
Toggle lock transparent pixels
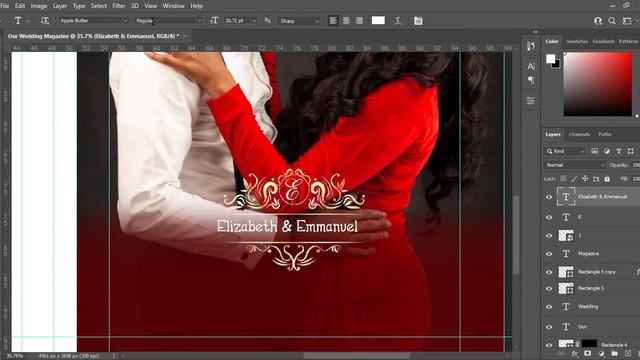tap(563, 179)
